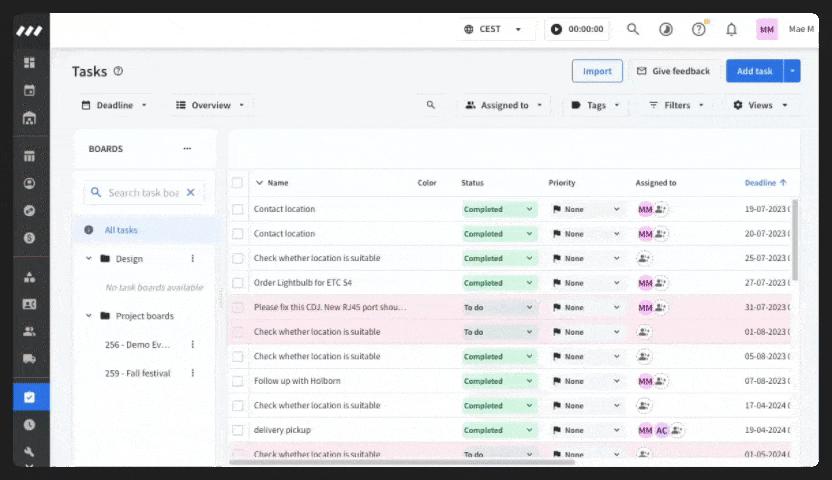Viewport: 832px width, 480px height.
Task: Open the truck vehicles icon in sidebar
Action: [x=30, y=359]
